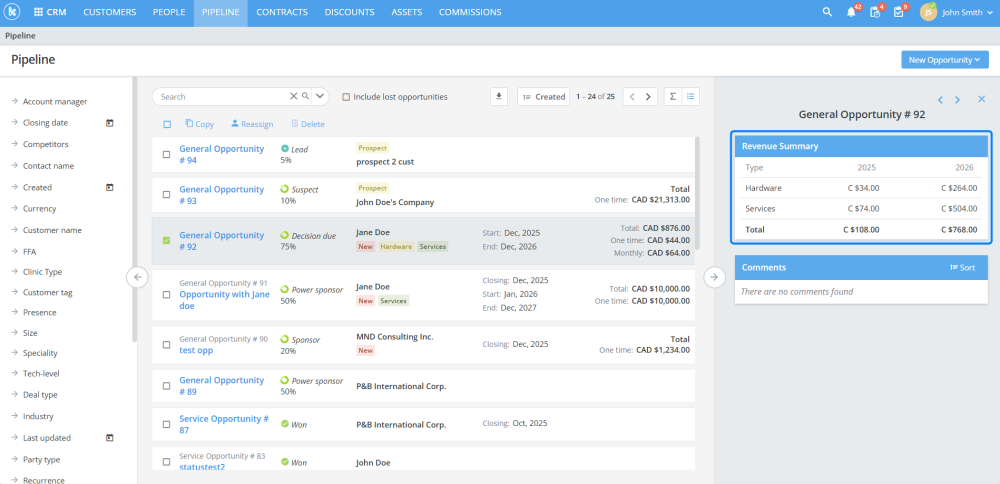This screenshot has height=484, width=1000.
Task: Collapse the detail panel with right arrow
Action: (x=714, y=277)
